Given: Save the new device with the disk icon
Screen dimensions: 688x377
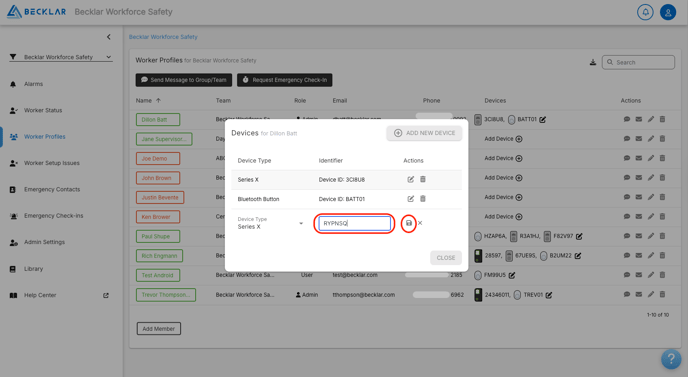Looking at the screenshot, I should coord(408,223).
